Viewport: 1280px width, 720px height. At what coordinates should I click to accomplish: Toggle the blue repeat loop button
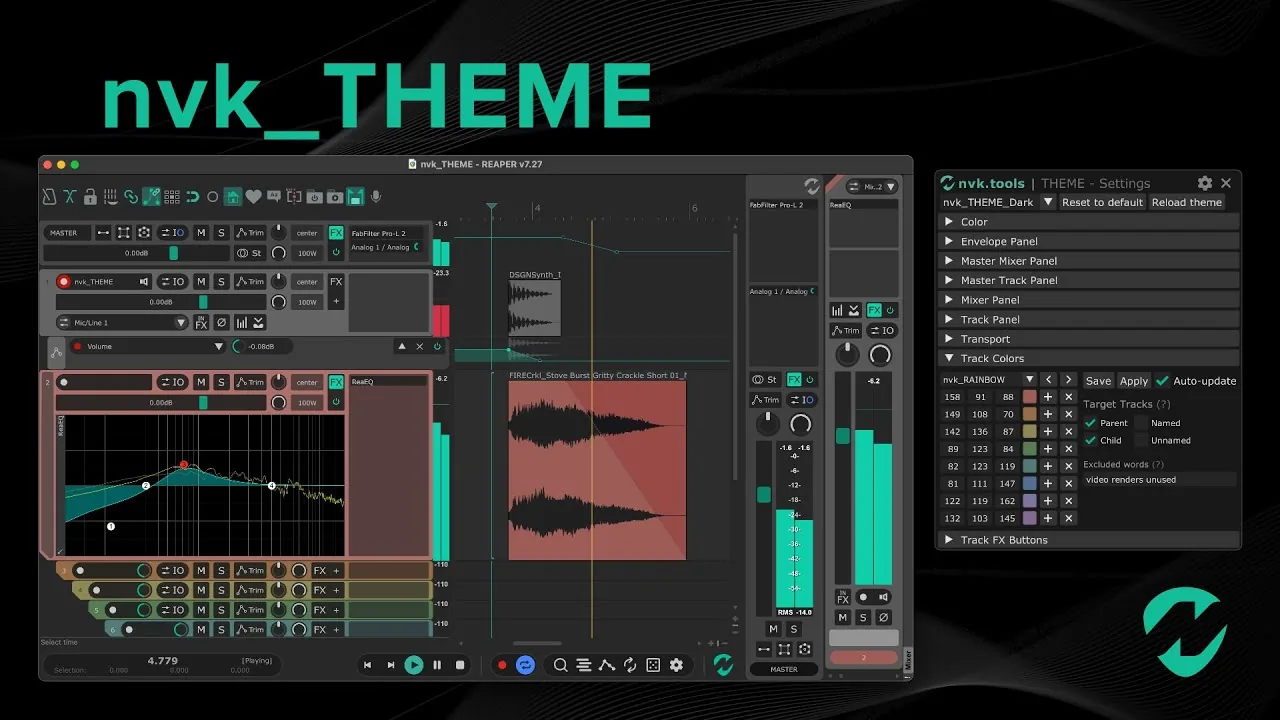(525, 665)
